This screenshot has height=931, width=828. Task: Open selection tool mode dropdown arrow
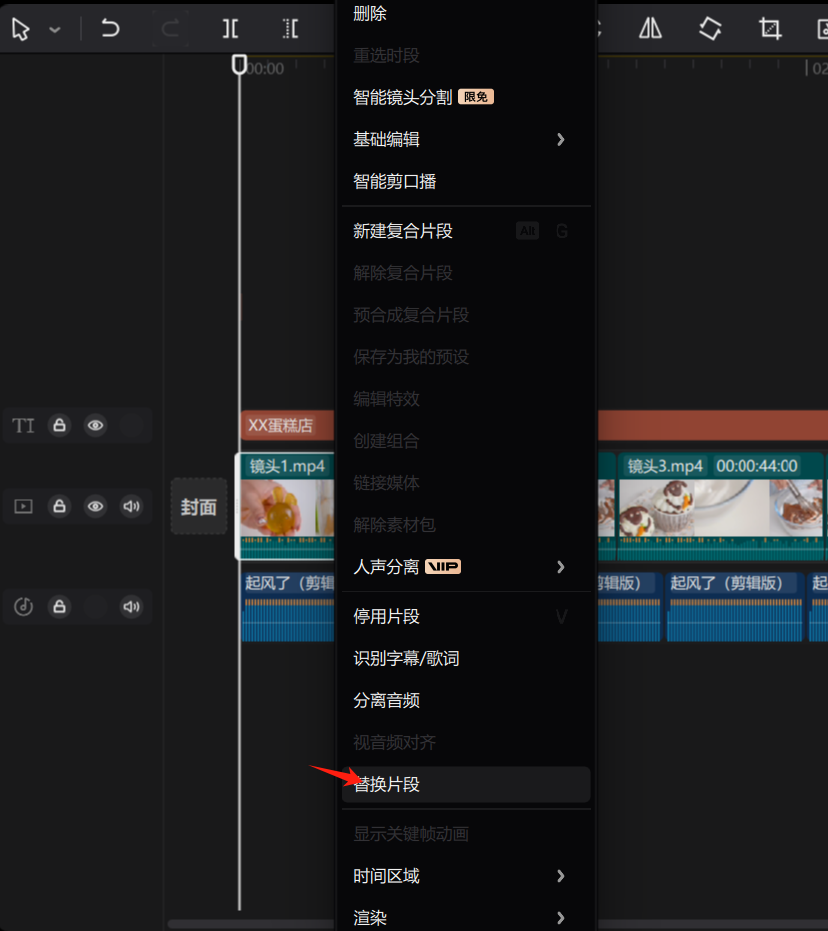[x=55, y=29]
